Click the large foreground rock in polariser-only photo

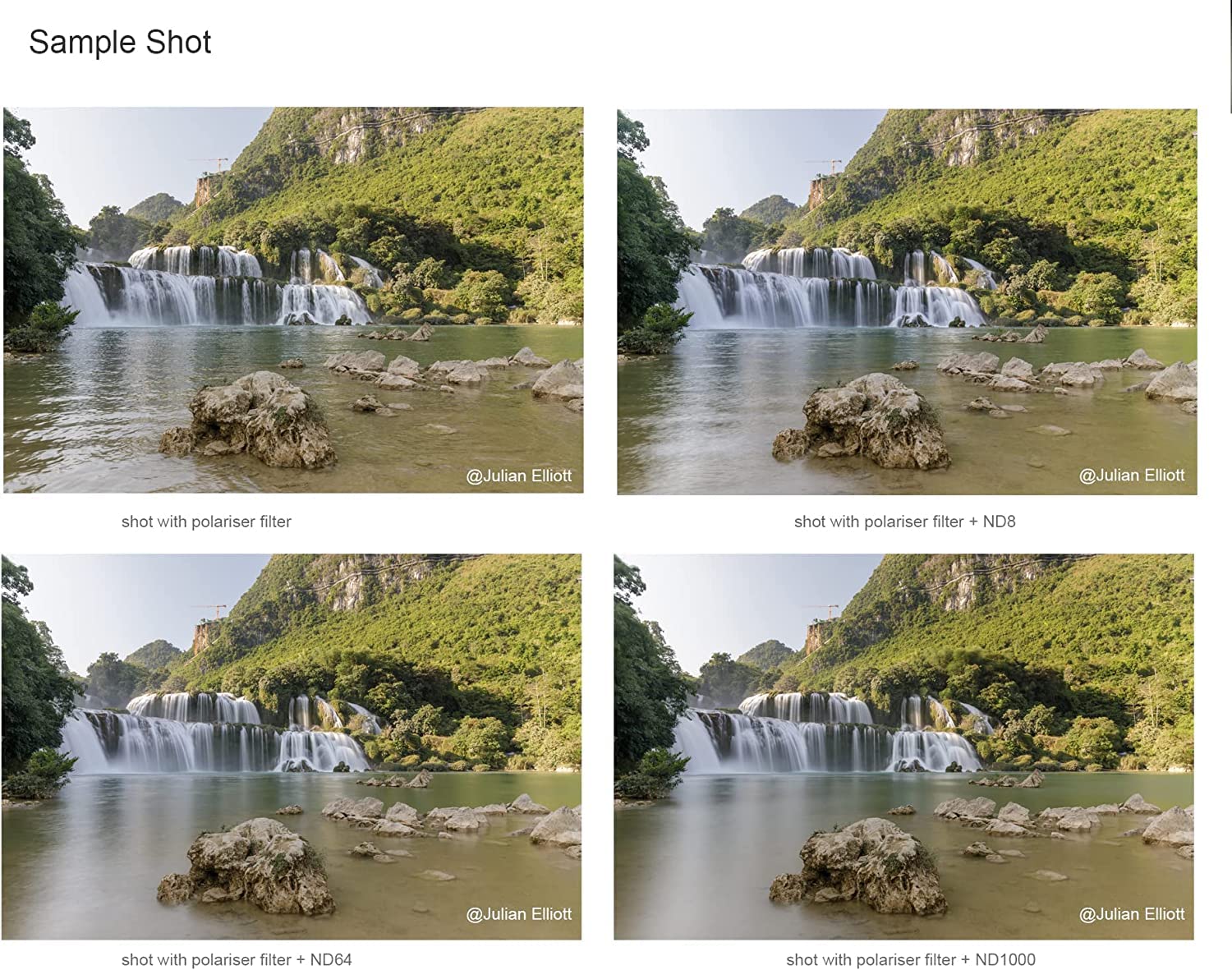tap(248, 420)
